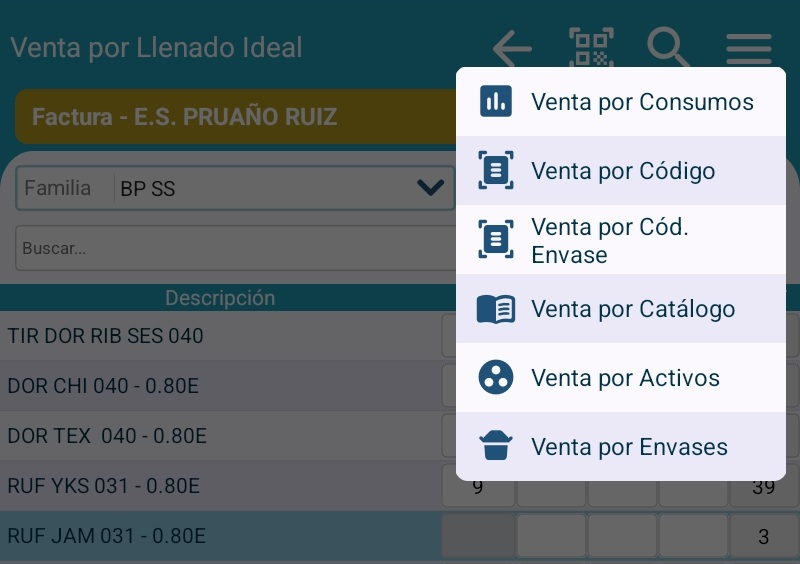Image resolution: width=800 pixels, height=564 pixels.
Task: Click the bar chart Consumos icon
Action: [x=496, y=101]
